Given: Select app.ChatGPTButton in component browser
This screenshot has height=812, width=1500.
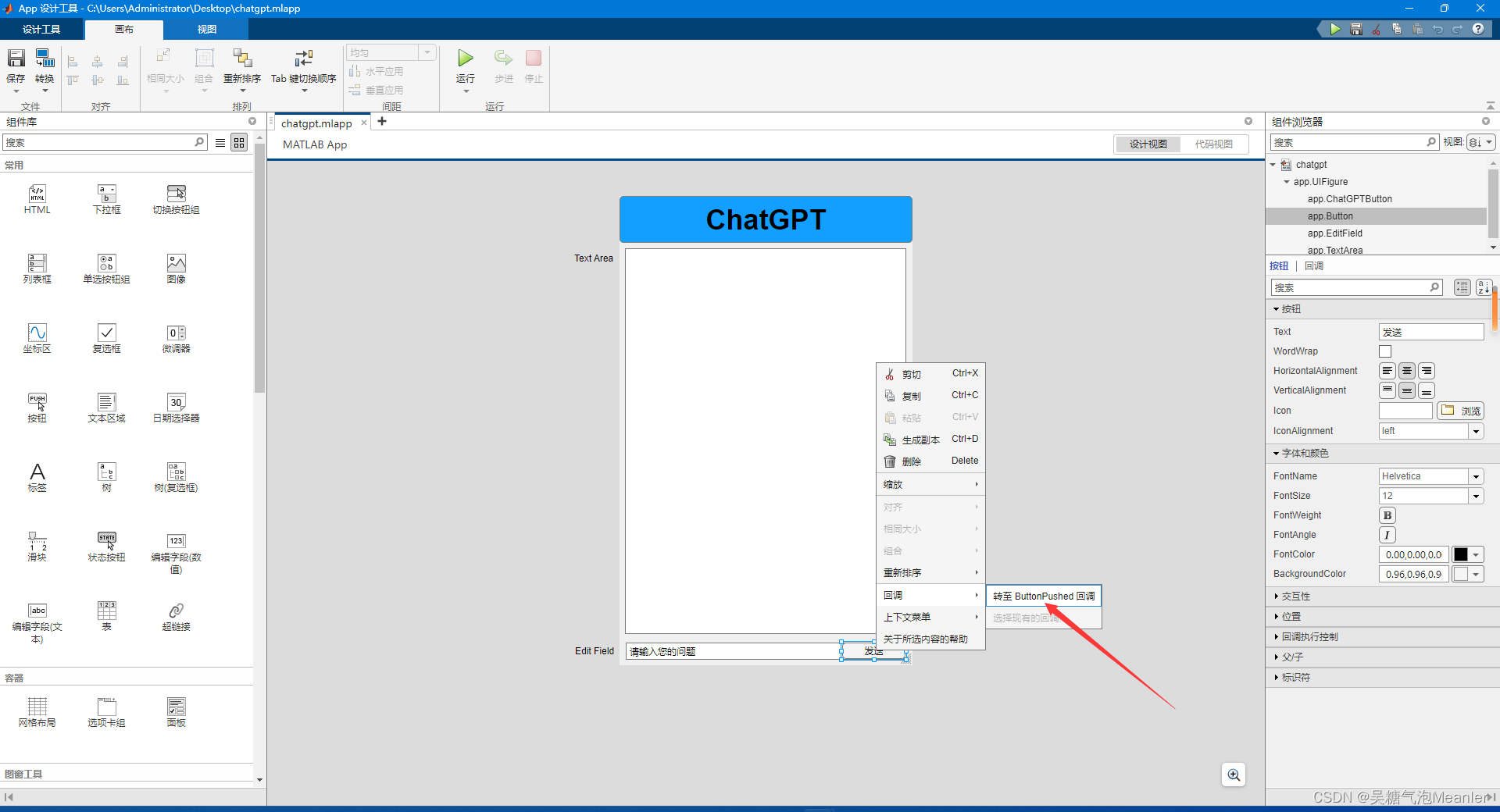Looking at the screenshot, I should pyautogui.click(x=1350, y=199).
